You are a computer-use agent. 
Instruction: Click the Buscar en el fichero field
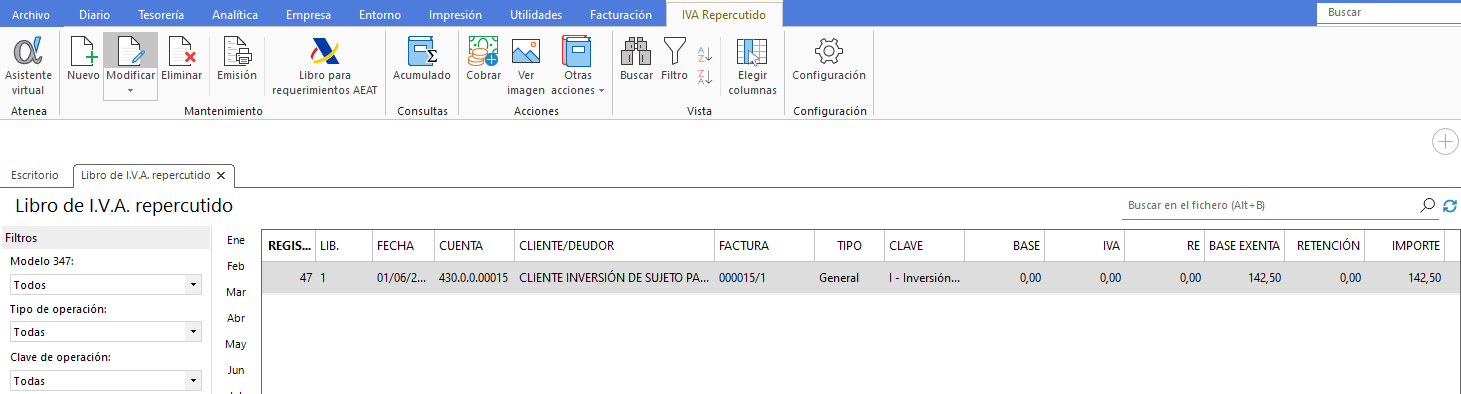pos(1271,205)
